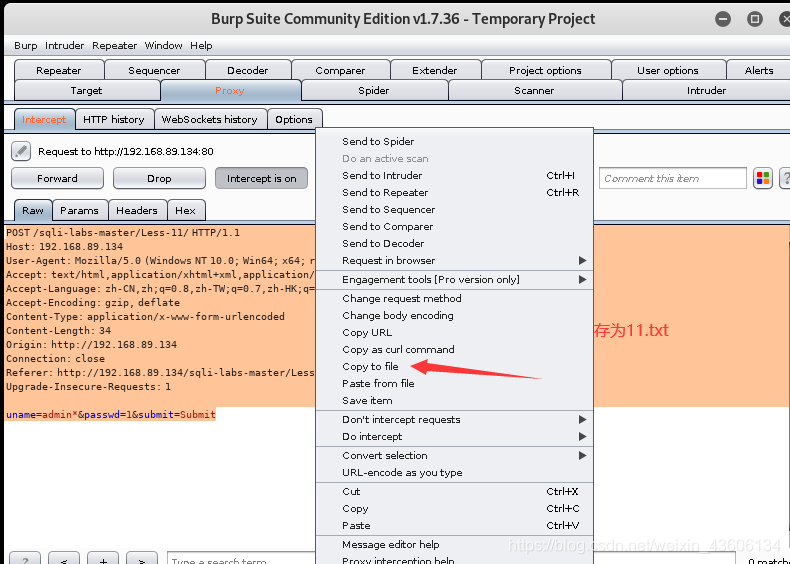Viewport: 790px width, 564px height.
Task: Choose Paste from file
Action: pos(454,384)
